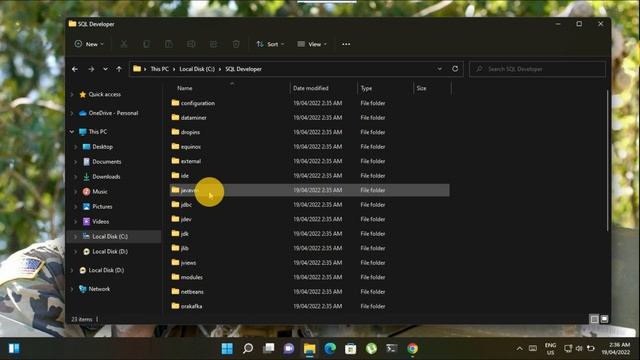The width and height of the screenshot is (640, 360).
Task: Open Task View on the taskbar
Action: tap(269, 349)
